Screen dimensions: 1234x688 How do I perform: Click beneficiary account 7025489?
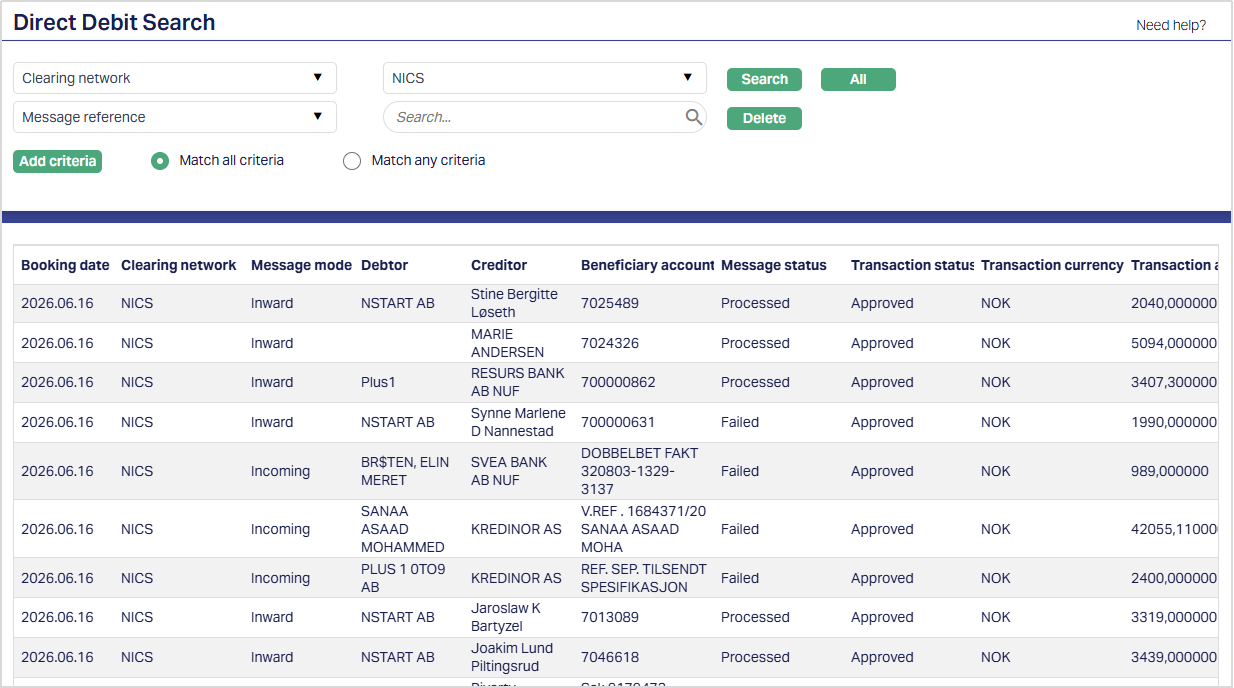click(x=610, y=303)
